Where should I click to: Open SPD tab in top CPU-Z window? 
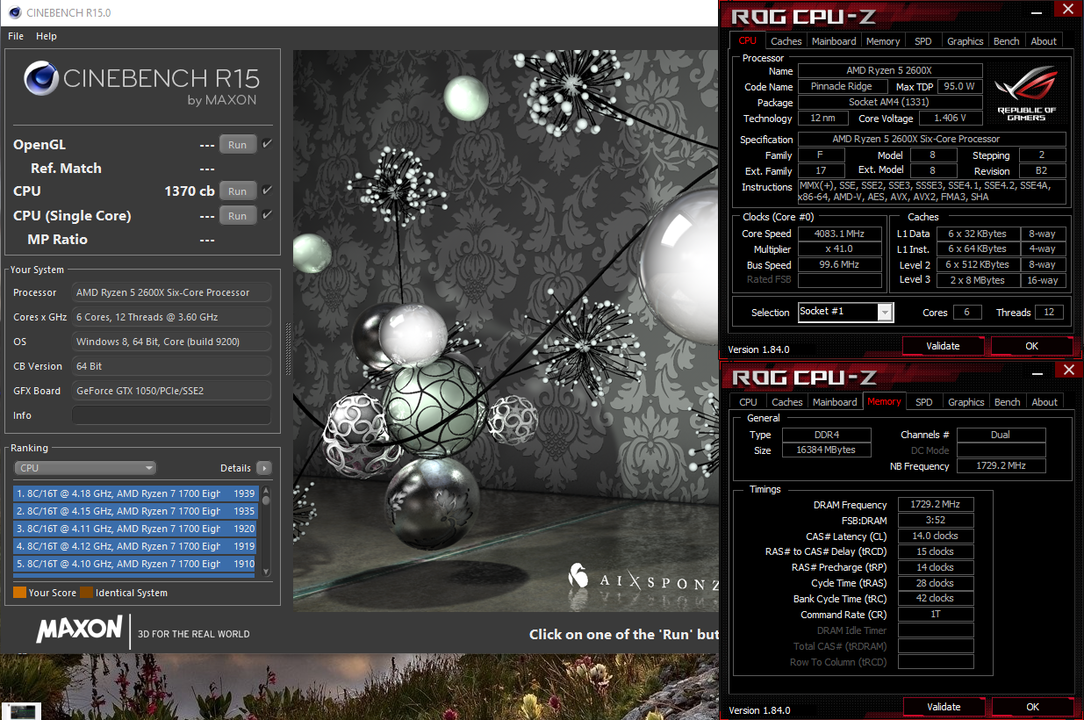click(x=923, y=41)
